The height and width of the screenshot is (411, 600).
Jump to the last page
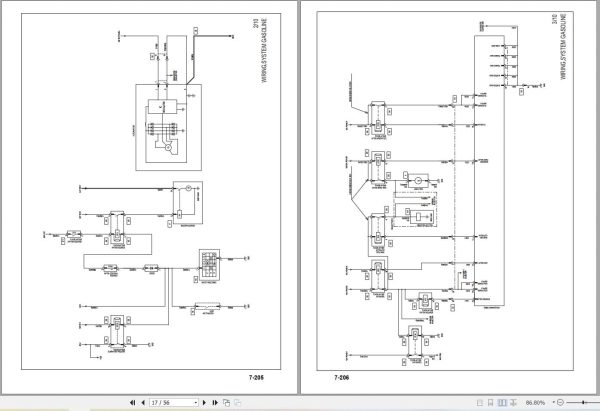coord(215,403)
